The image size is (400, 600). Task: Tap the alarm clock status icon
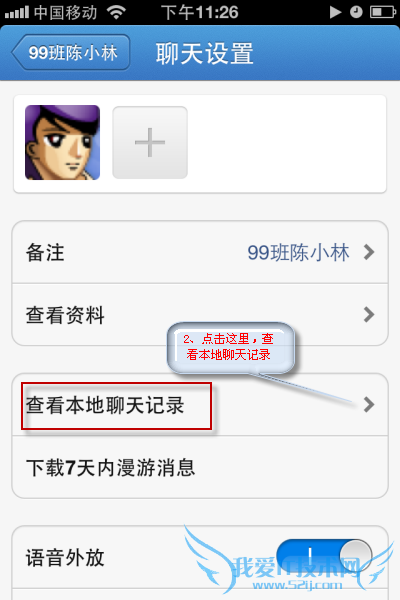pos(356,12)
